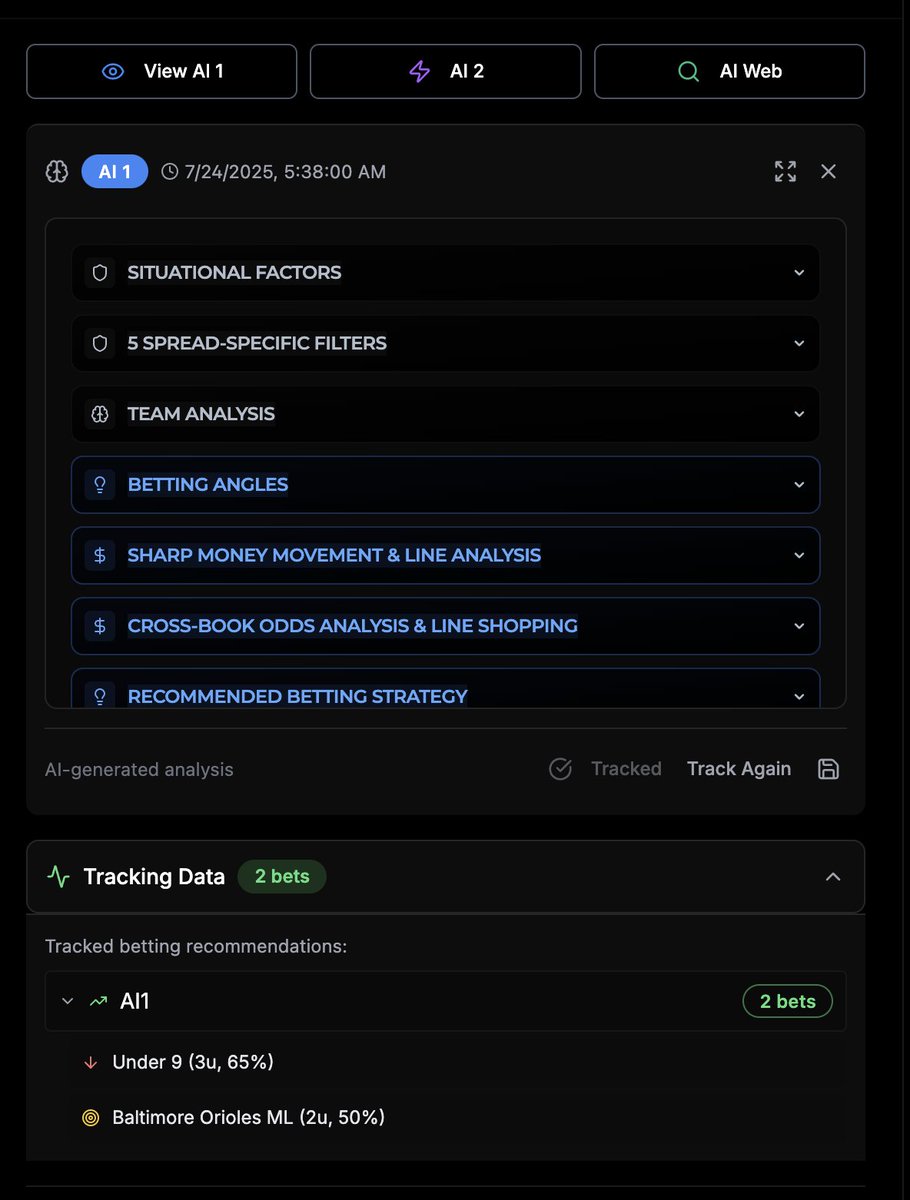The width and height of the screenshot is (910, 1200).
Task: Switch to the AI 2 view
Action: pyautogui.click(x=446, y=71)
